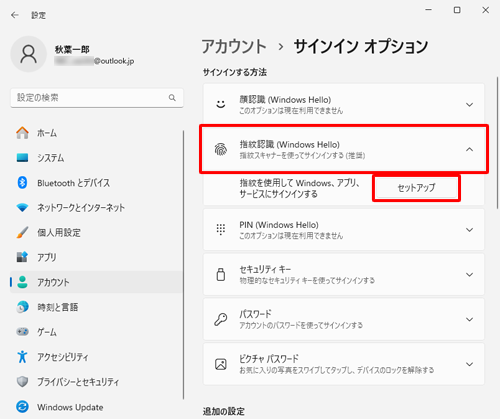500x419 pixels.
Task: Click the Bluetooth icon in sidebar
Action: (22, 183)
